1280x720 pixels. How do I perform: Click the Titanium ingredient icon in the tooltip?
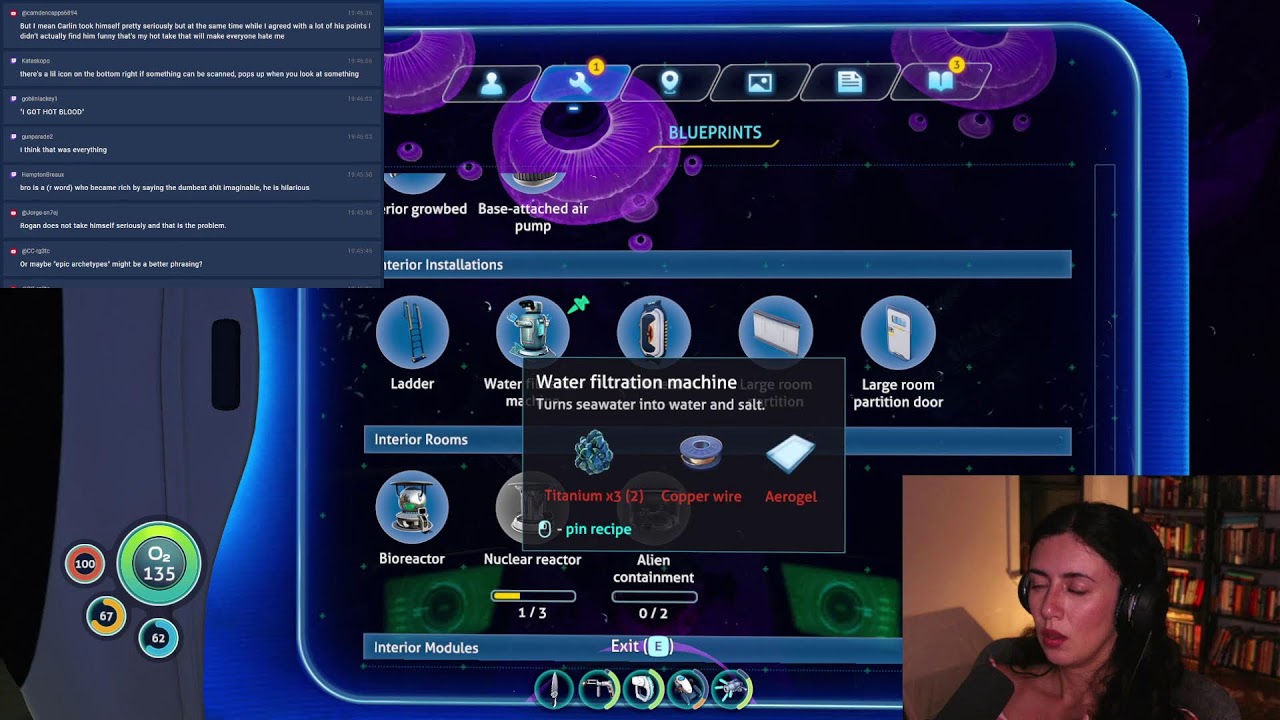pos(594,453)
